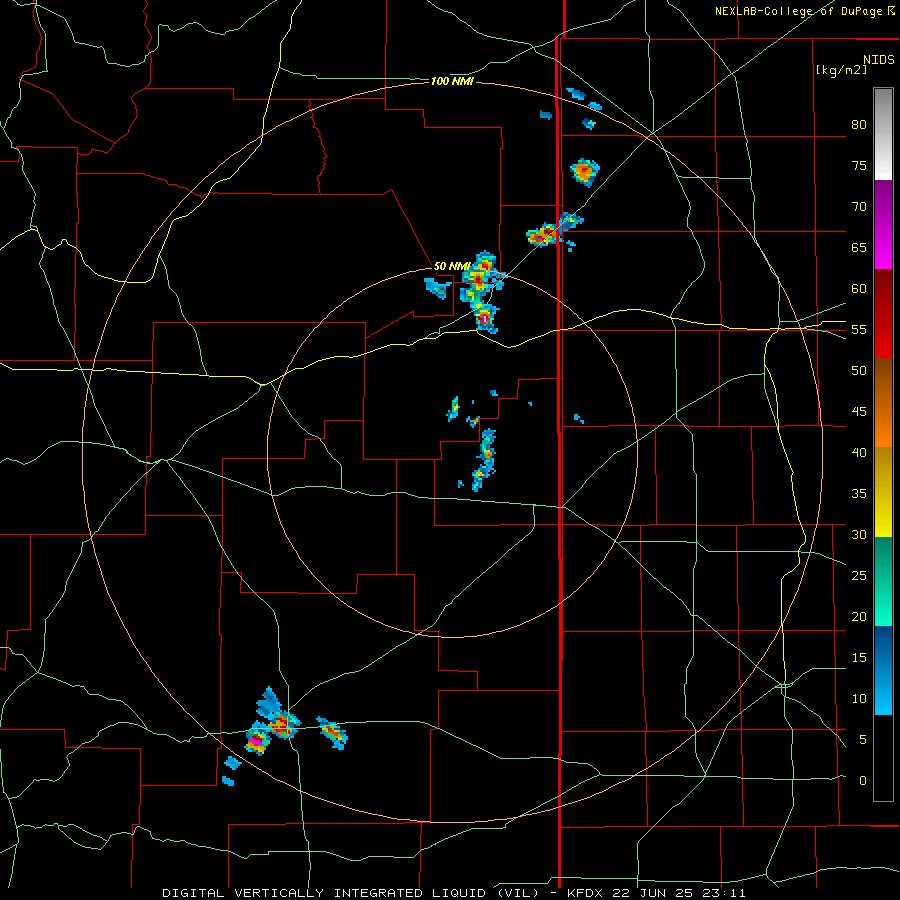Click the 5 value on the VIL scale
Screen dimensions: 900x900
863,740
